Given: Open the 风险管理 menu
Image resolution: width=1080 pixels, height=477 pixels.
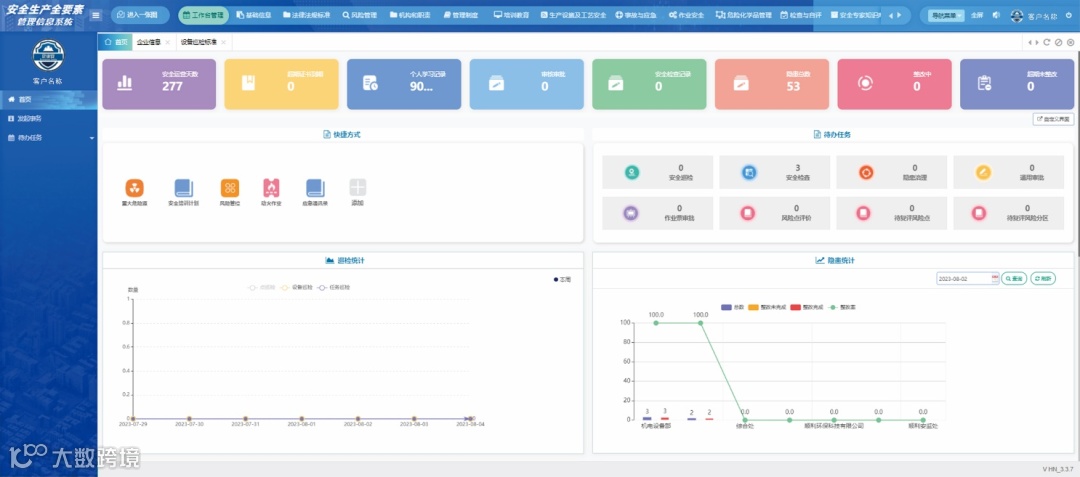Looking at the screenshot, I should (x=360, y=15).
